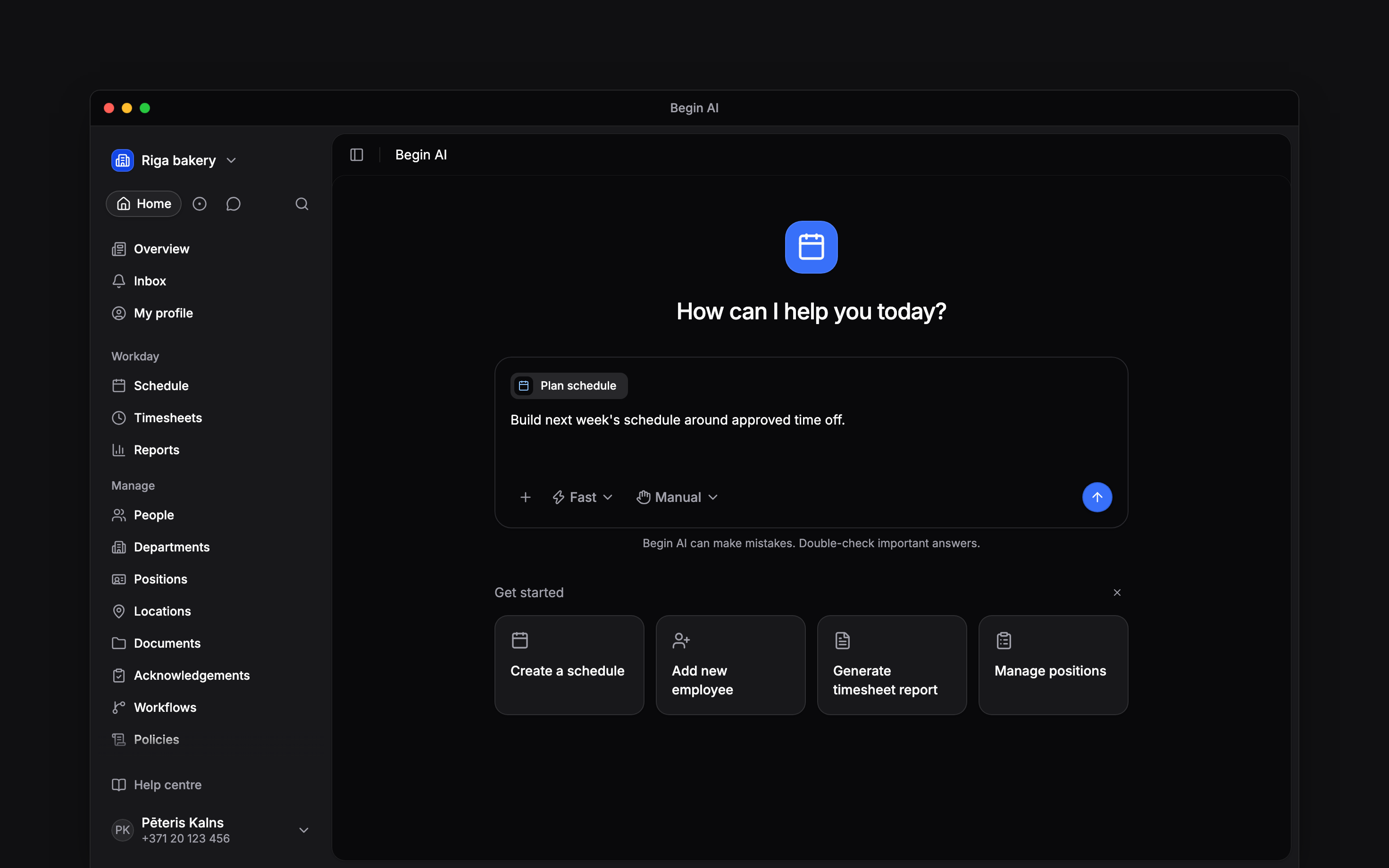Viewport: 1389px width, 868px height.
Task: Expand the Pēteris Kalns account menu
Action: [304, 830]
